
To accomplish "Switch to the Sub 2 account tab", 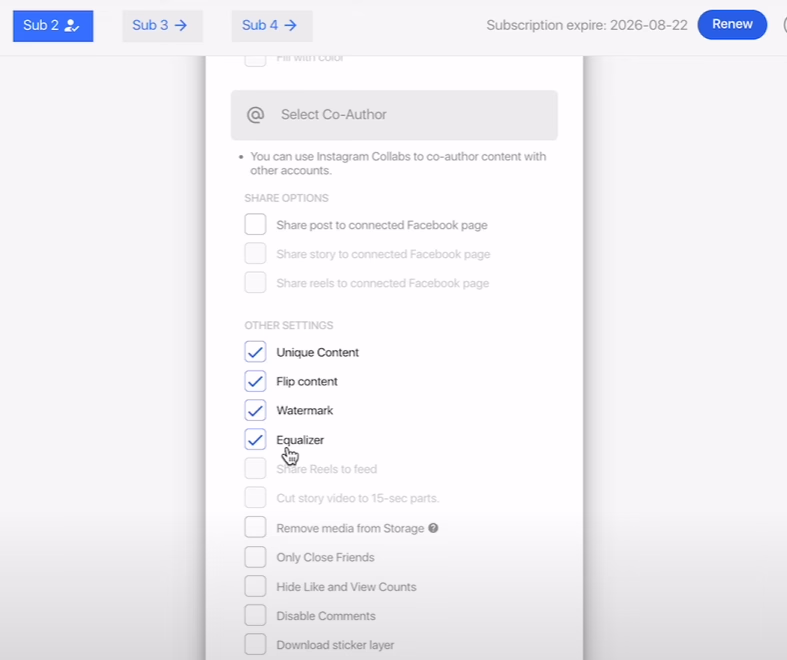I will click(x=53, y=26).
